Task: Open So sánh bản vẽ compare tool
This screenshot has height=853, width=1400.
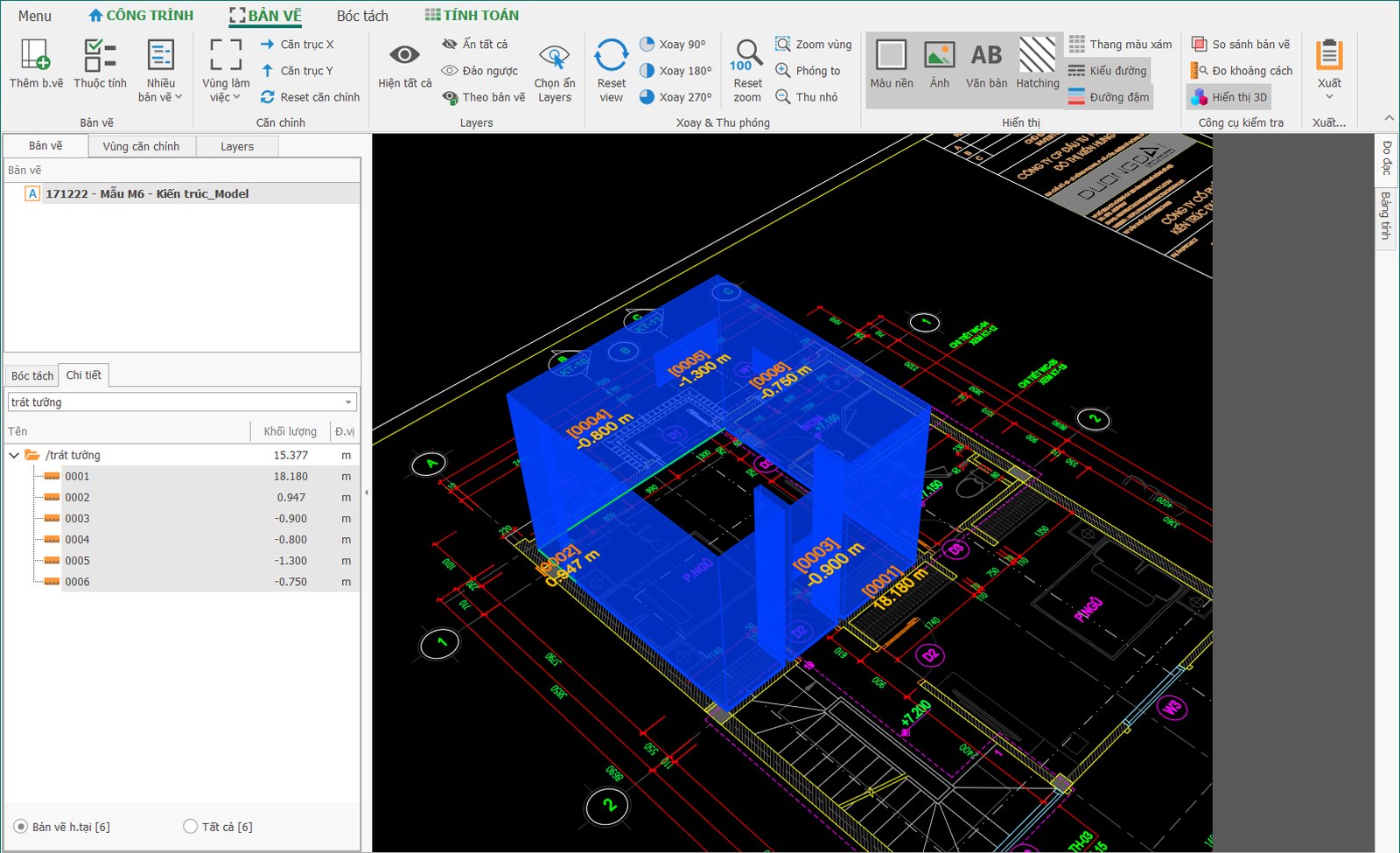Action: 1240,45
